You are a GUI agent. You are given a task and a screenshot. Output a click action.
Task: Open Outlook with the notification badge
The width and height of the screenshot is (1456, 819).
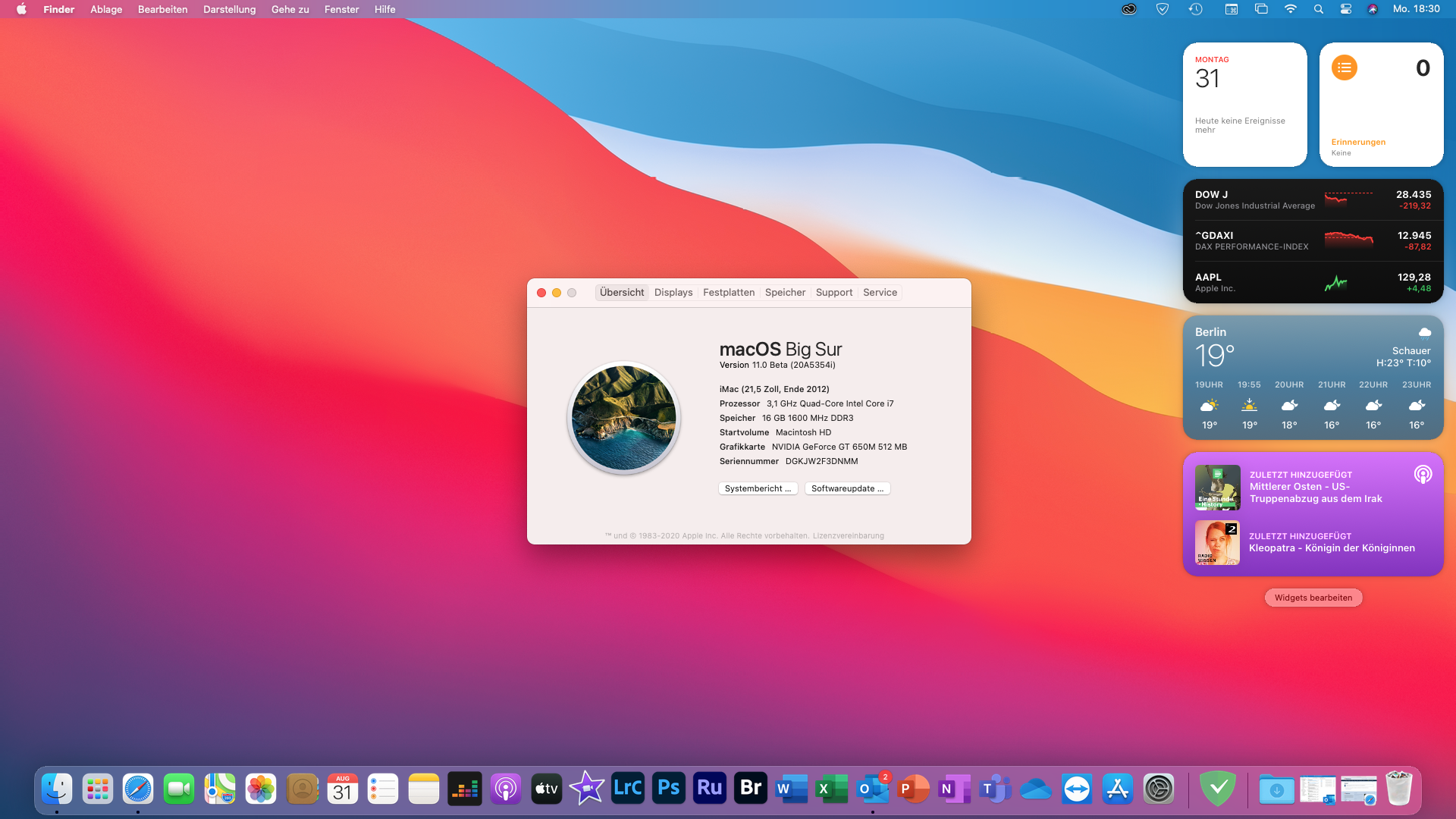(872, 789)
